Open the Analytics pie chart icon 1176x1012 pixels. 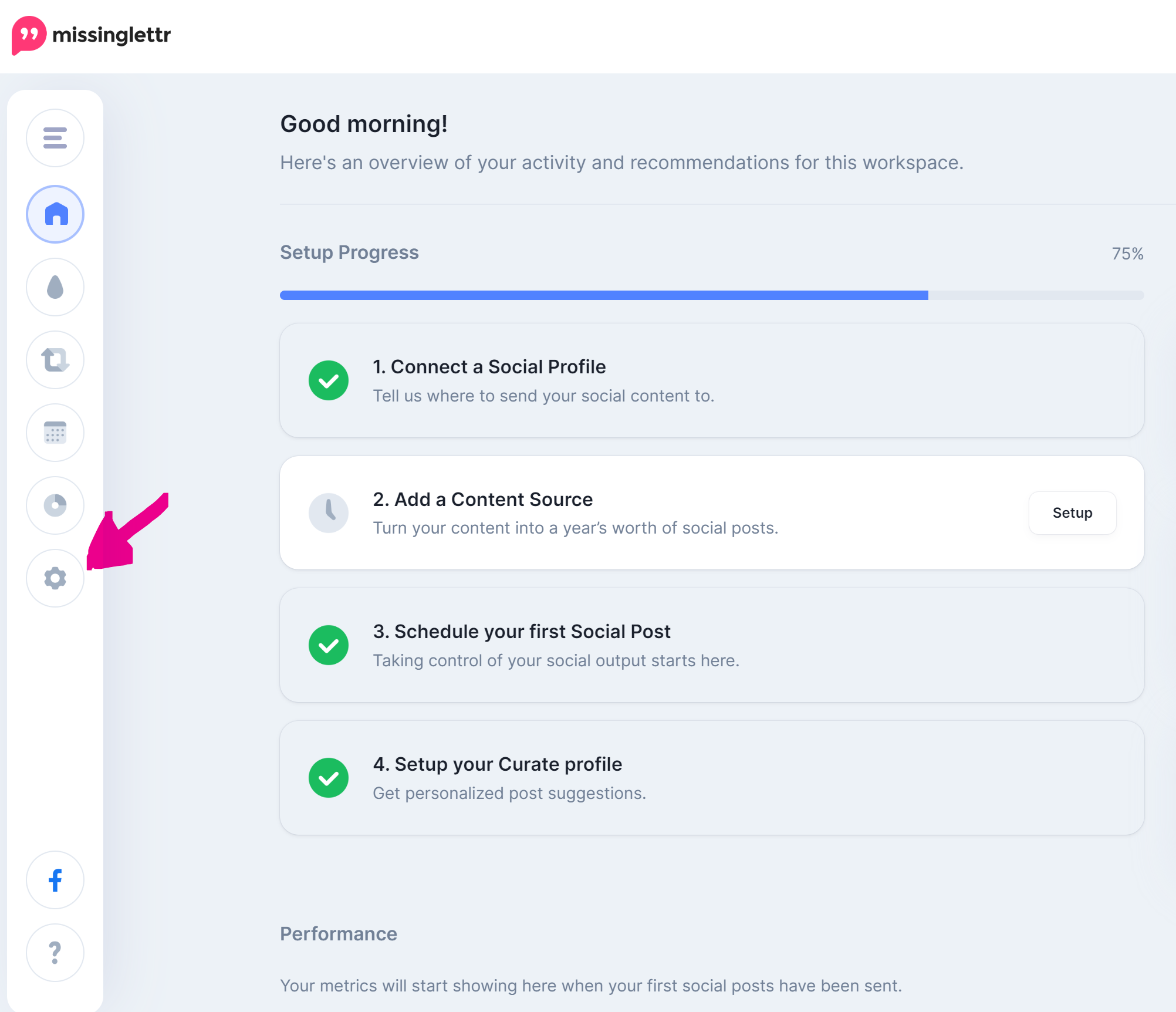pyautogui.click(x=55, y=505)
